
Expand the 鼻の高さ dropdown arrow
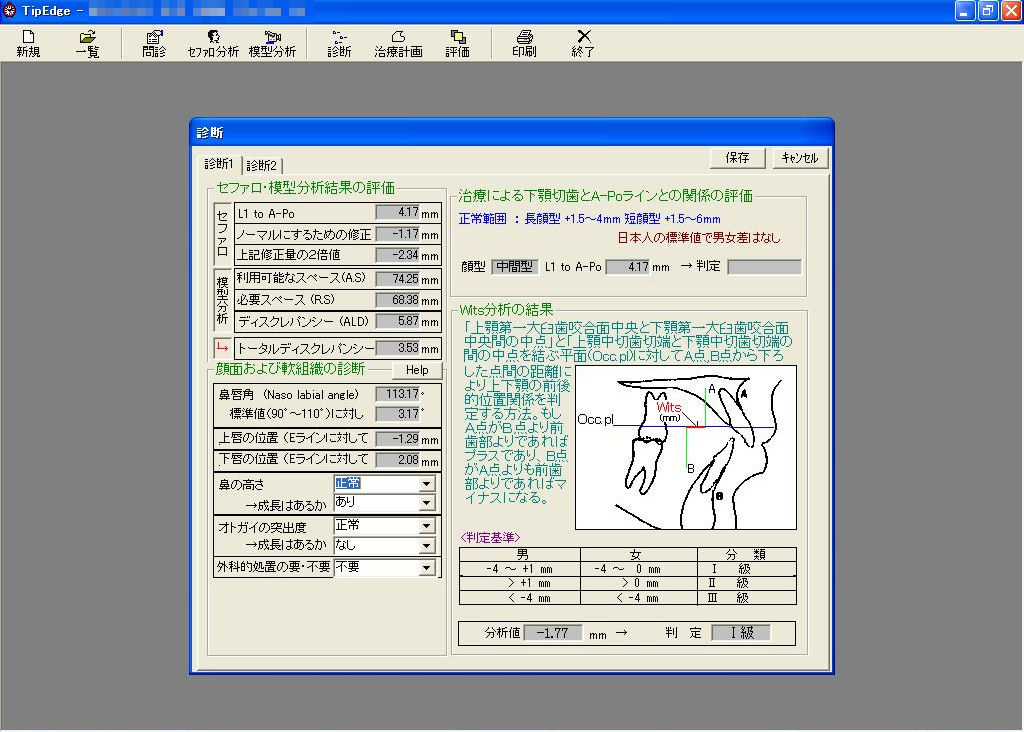tap(427, 484)
